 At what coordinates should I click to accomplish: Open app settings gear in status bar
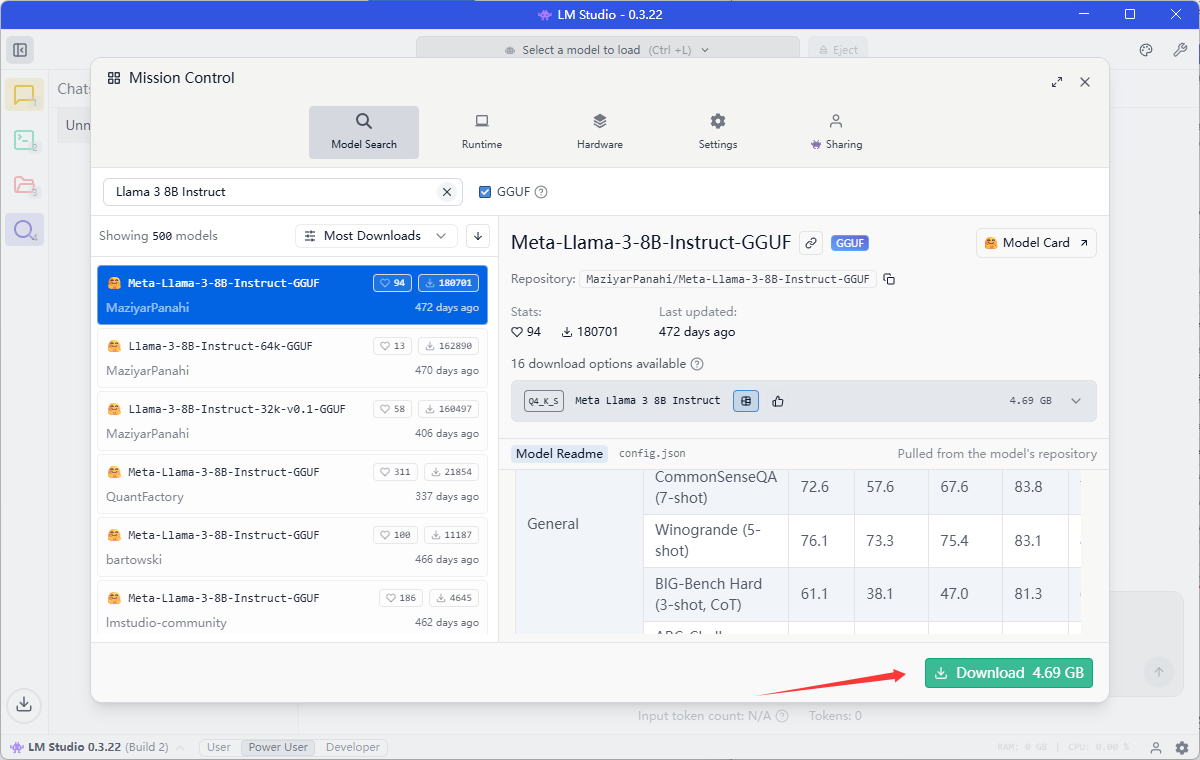click(x=1182, y=748)
